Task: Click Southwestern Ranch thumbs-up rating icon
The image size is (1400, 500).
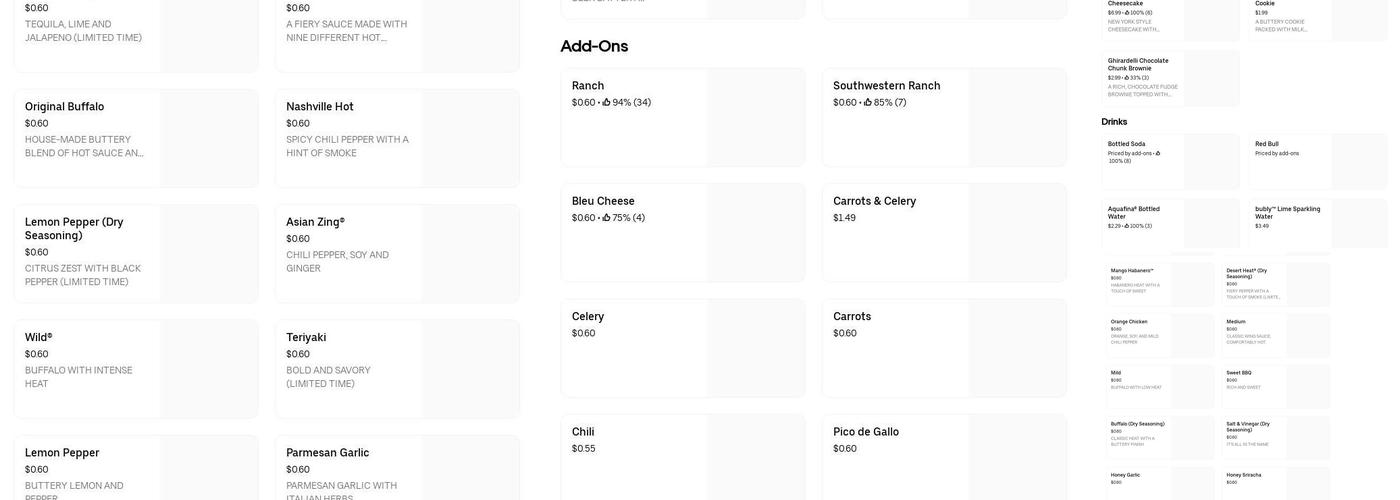Action: [x=868, y=102]
